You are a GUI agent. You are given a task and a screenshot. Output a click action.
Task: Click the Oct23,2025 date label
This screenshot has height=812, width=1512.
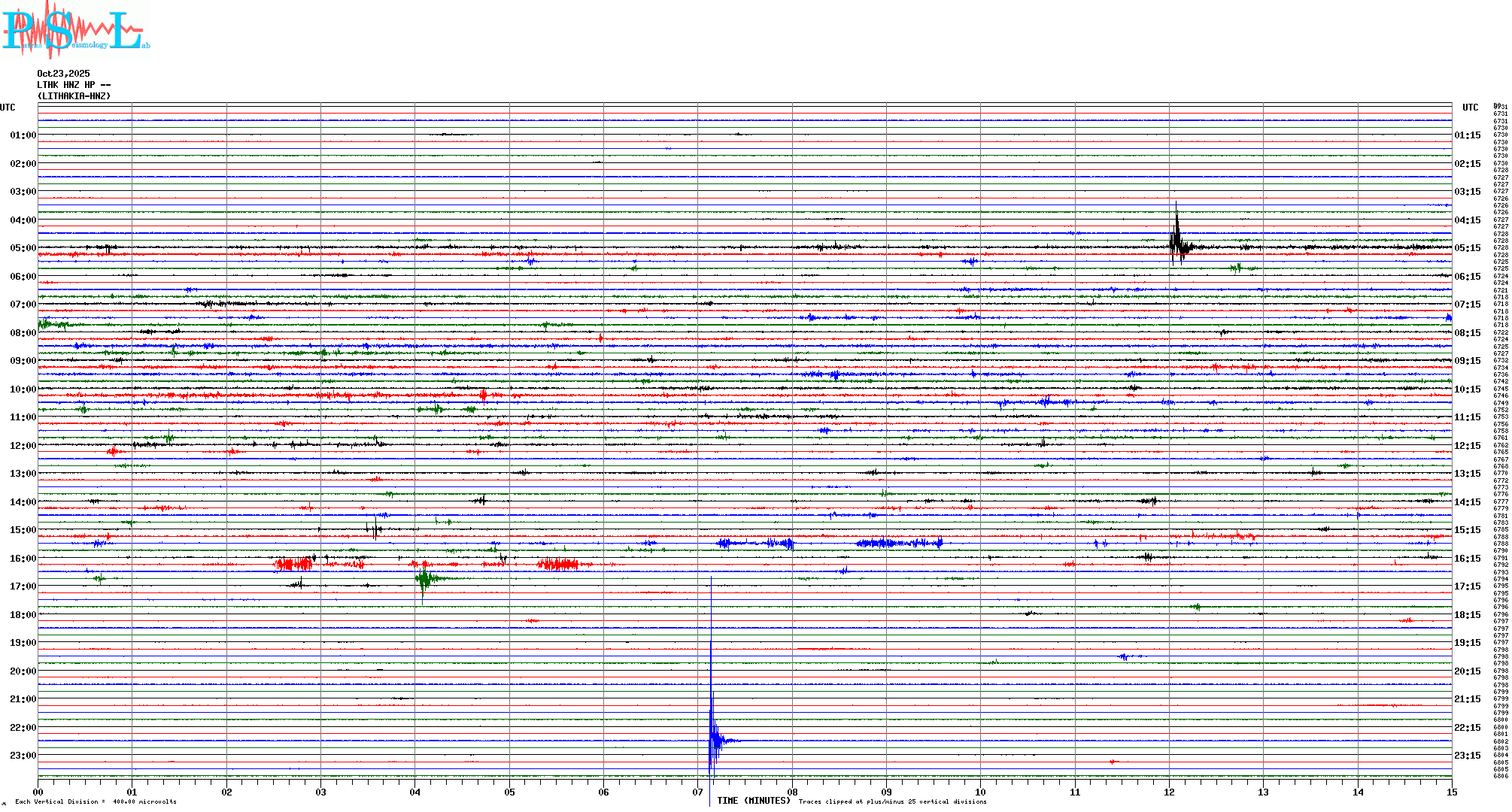pos(63,74)
